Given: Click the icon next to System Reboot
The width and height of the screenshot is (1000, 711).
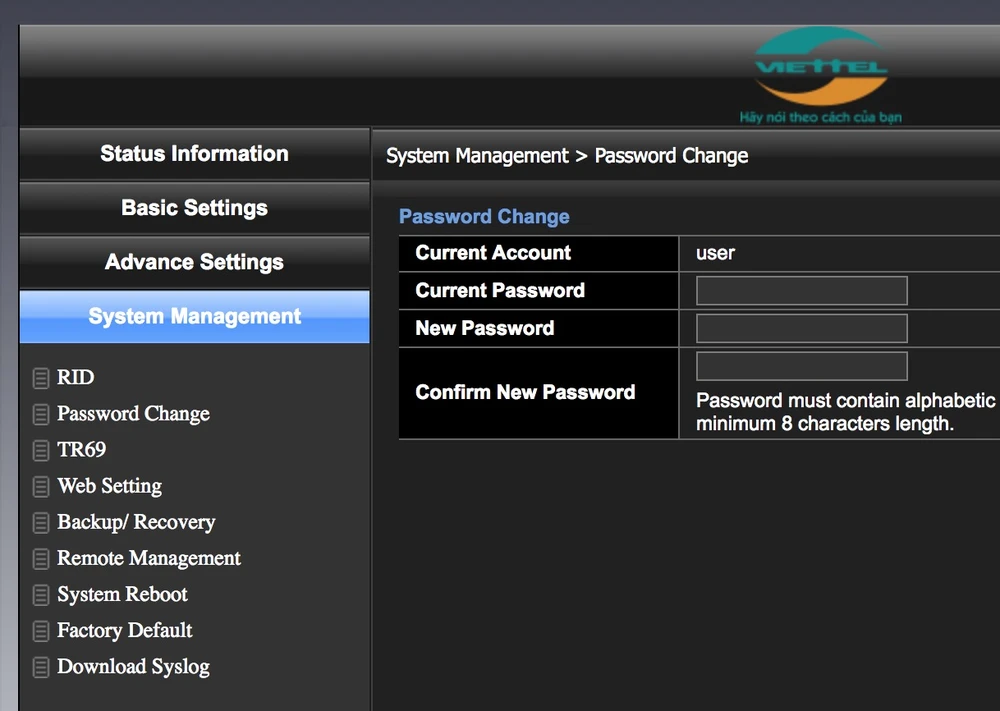Looking at the screenshot, I should click(x=41, y=595).
